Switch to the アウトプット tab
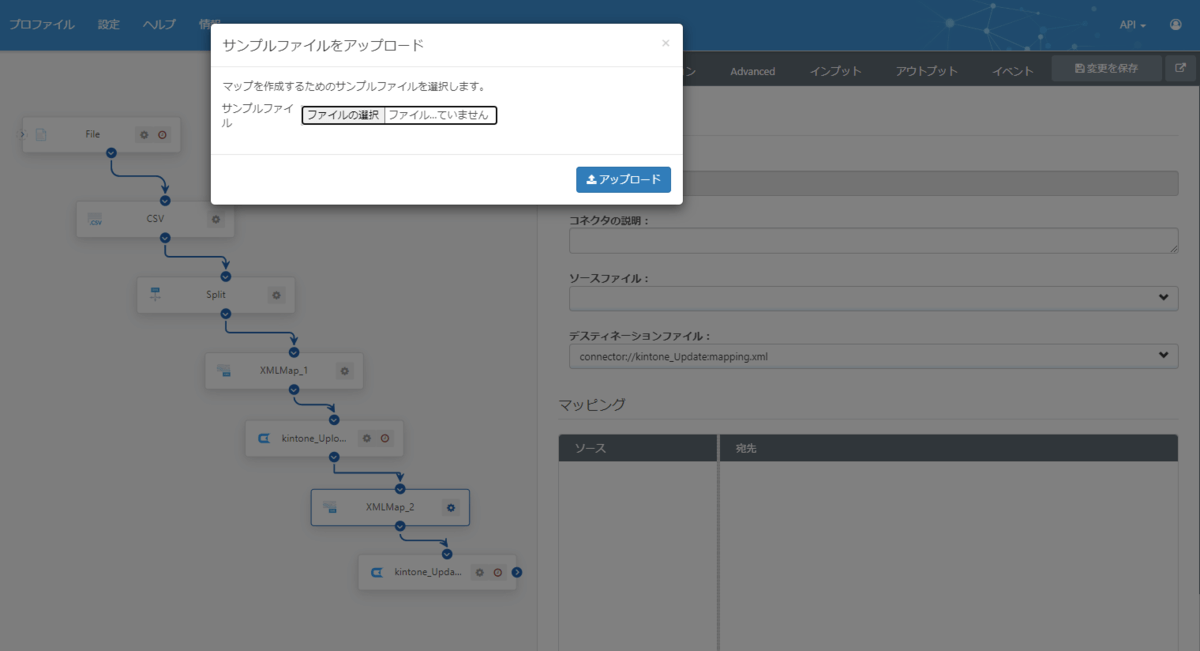Viewport: 1200px width, 651px height. click(926, 71)
